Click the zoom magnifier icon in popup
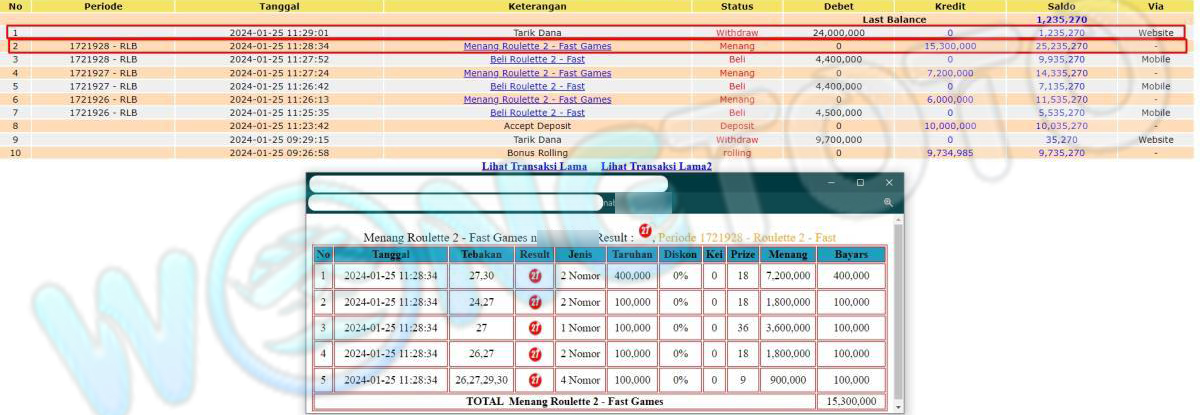This screenshot has height=415, width=1200. point(887,203)
